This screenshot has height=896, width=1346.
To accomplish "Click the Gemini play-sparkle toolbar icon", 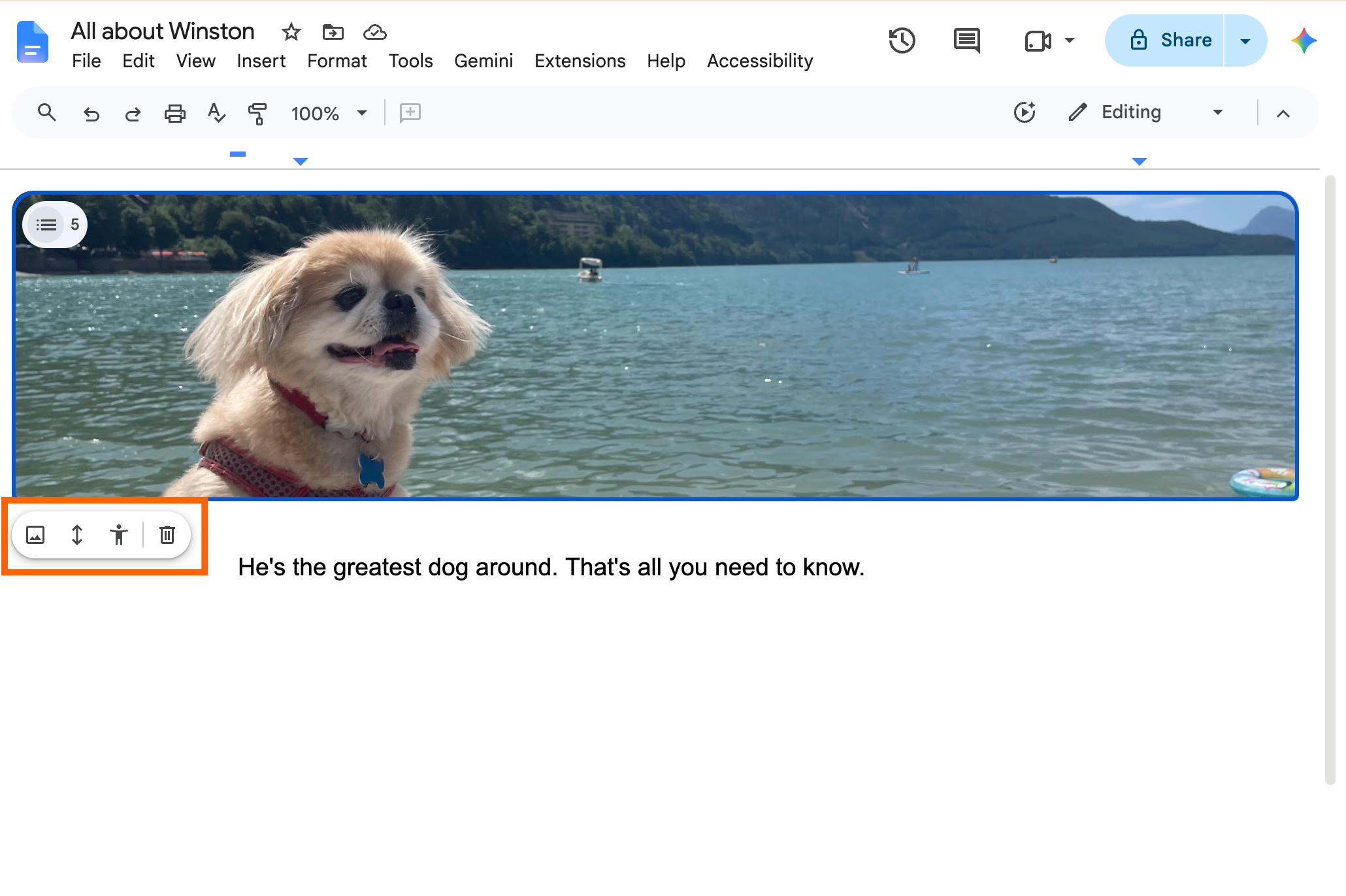I will click(1025, 112).
